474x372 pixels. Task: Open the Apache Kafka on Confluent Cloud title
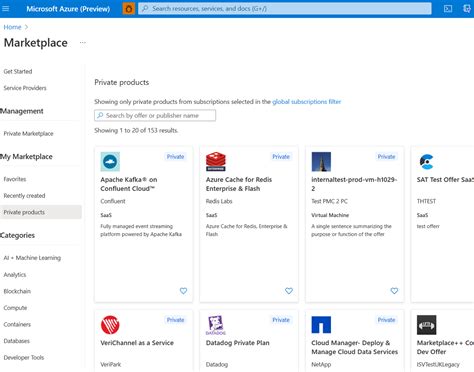pos(129,184)
